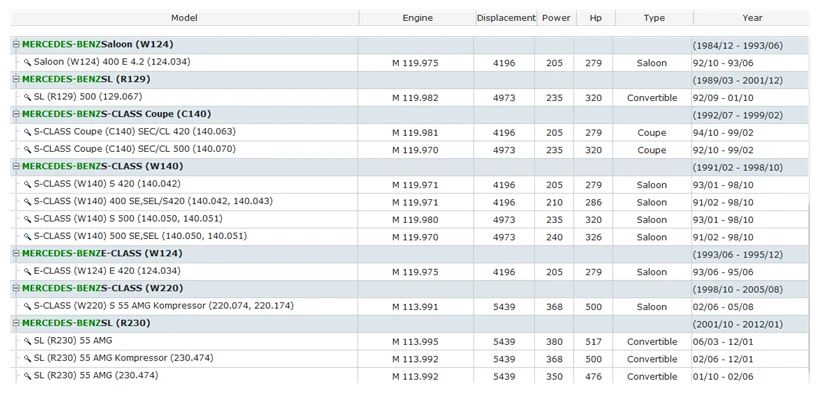Viewport: 820px width, 393px height.
Task: Collapse the MERCEDES-BENZ SL (R129) group
Action: point(16,80)
